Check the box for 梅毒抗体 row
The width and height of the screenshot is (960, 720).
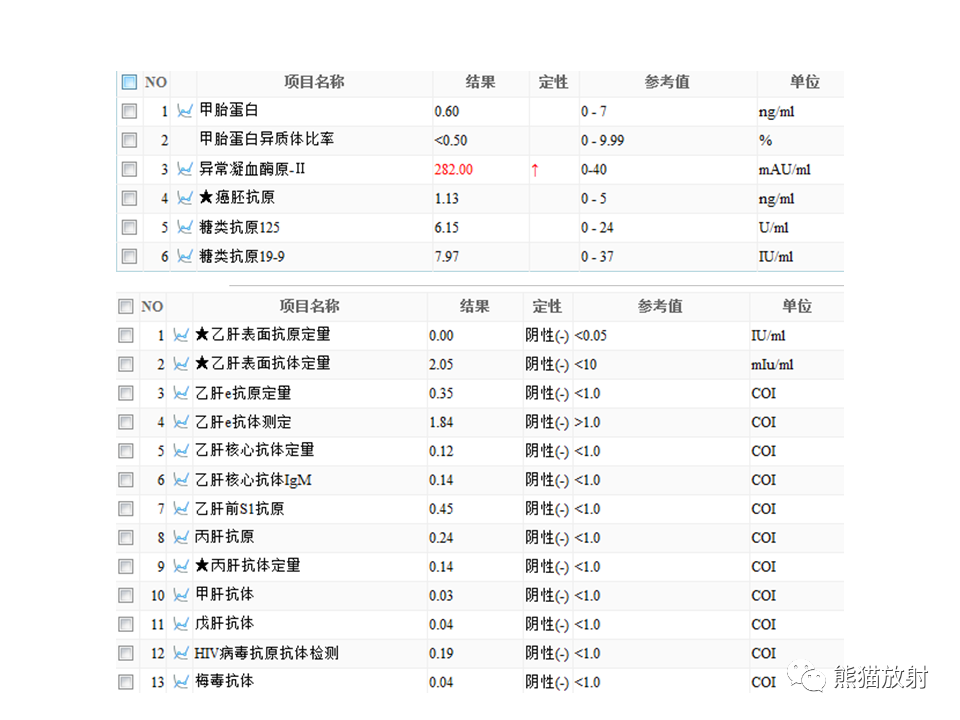click(x=126, y=681)
